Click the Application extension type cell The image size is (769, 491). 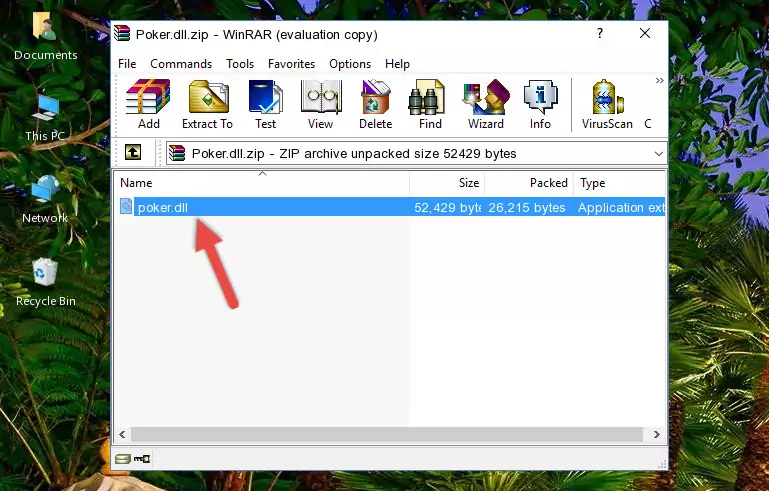coord(621,207)
